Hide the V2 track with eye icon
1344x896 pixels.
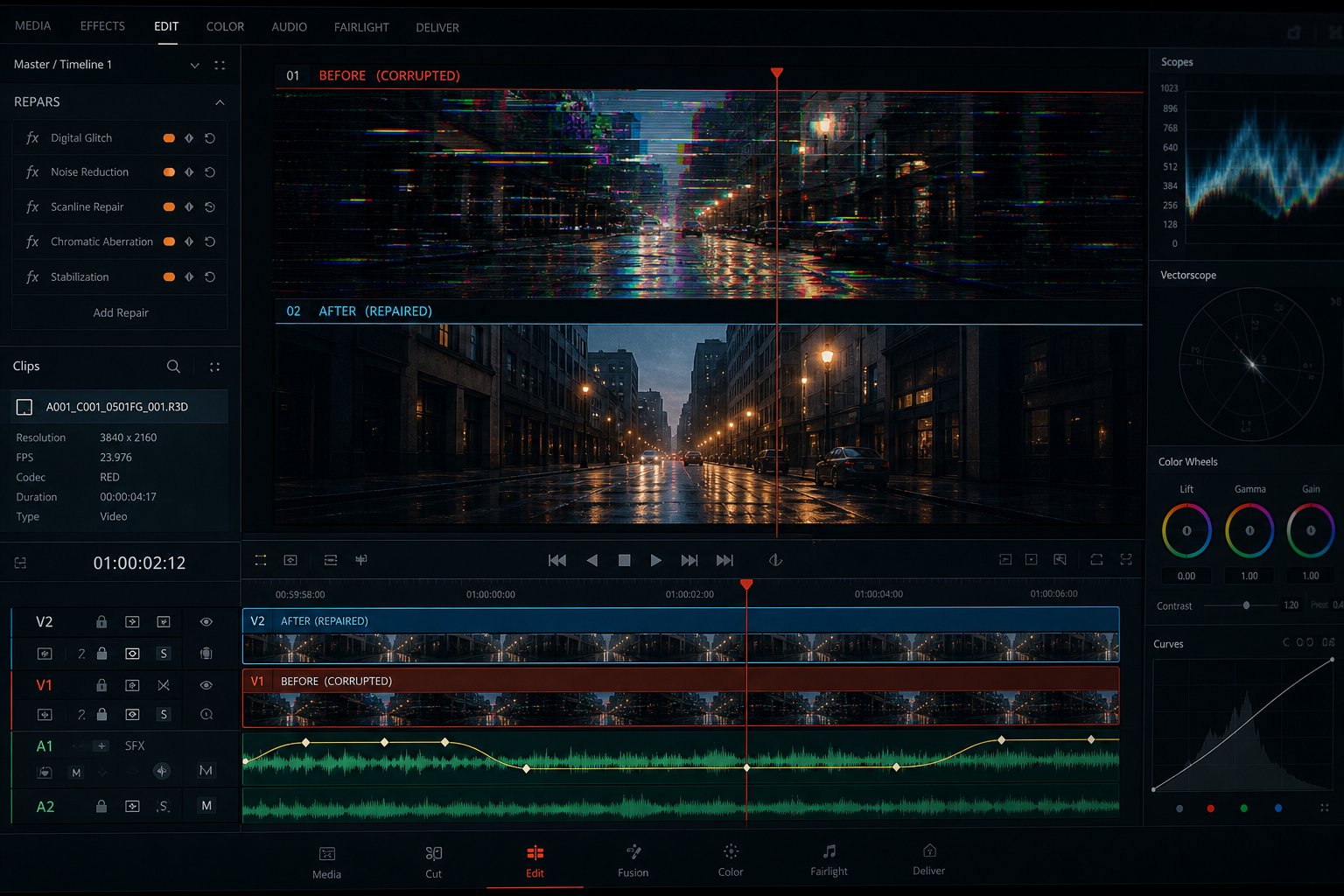tap(206, 622)
